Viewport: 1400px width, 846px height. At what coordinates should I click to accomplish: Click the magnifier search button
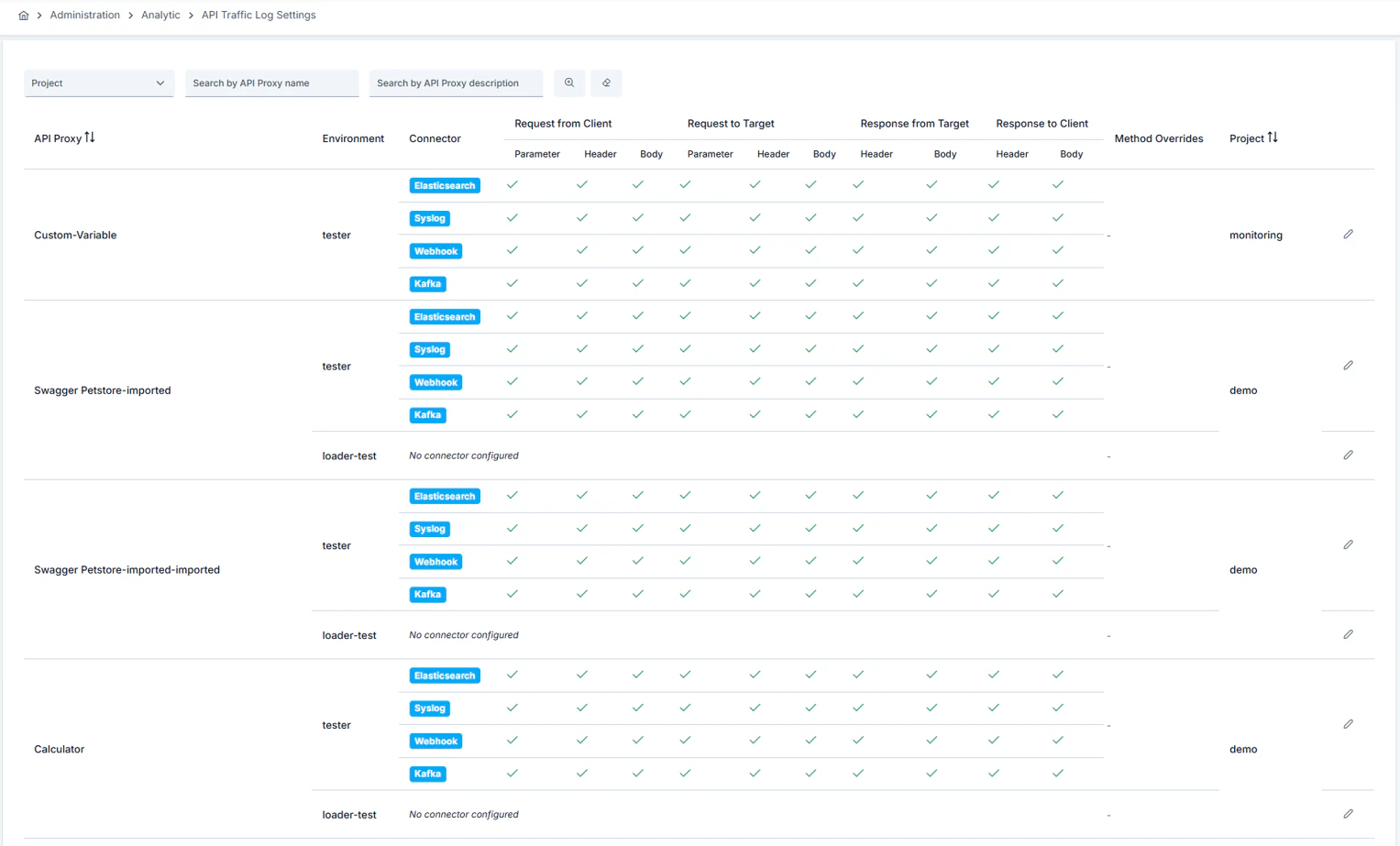[x=569, y=83]
